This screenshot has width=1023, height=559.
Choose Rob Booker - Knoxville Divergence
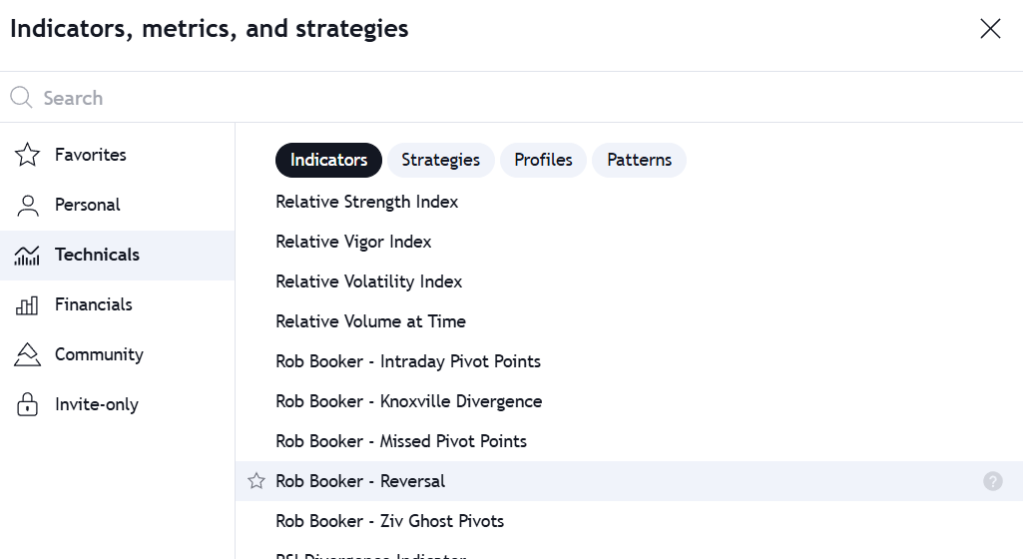point(408,402)
